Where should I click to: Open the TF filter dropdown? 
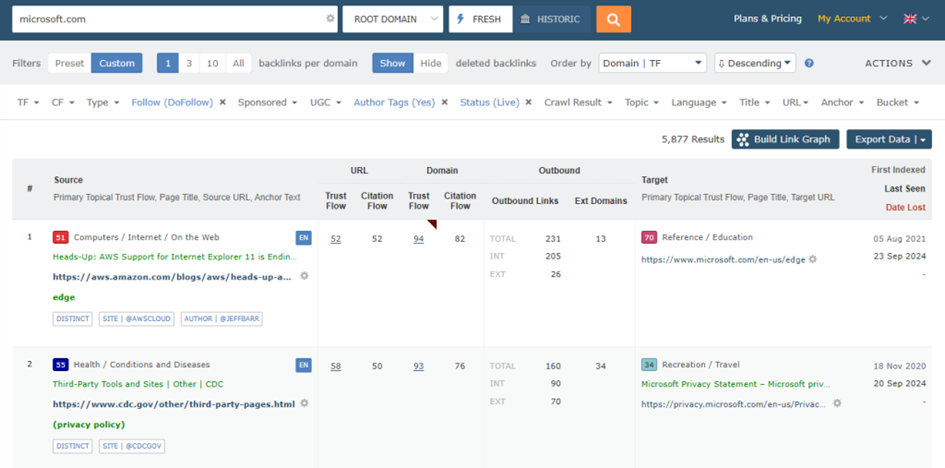(28, 102)
